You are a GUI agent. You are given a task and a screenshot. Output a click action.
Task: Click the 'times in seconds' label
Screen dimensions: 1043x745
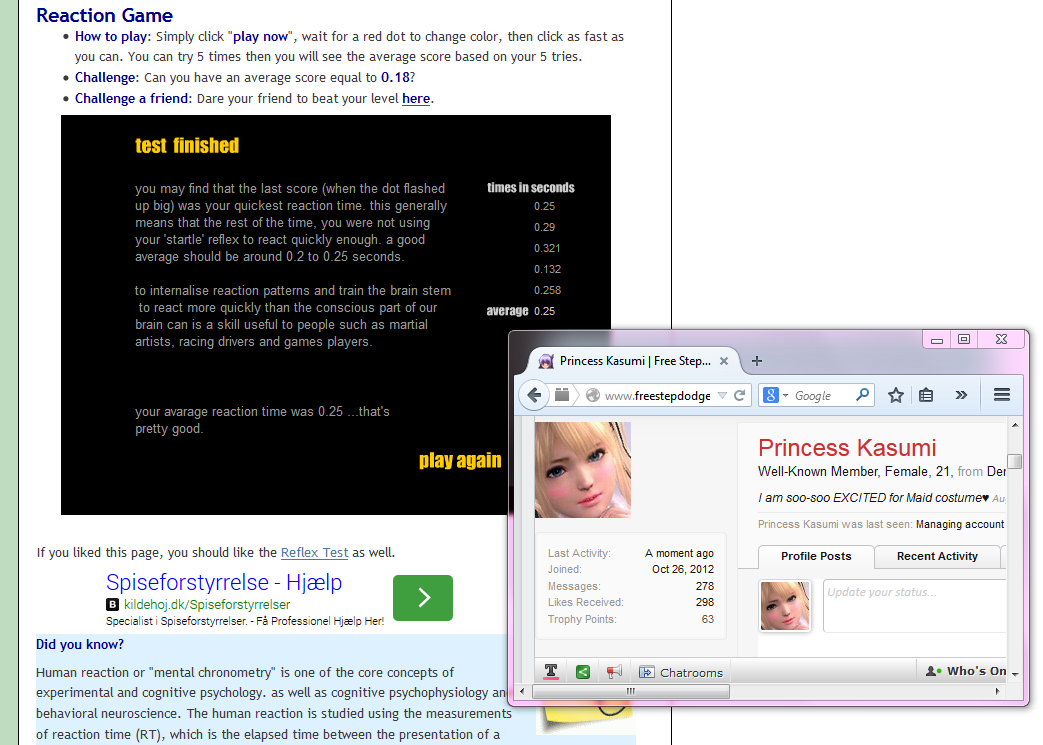[x=531, y=188]
